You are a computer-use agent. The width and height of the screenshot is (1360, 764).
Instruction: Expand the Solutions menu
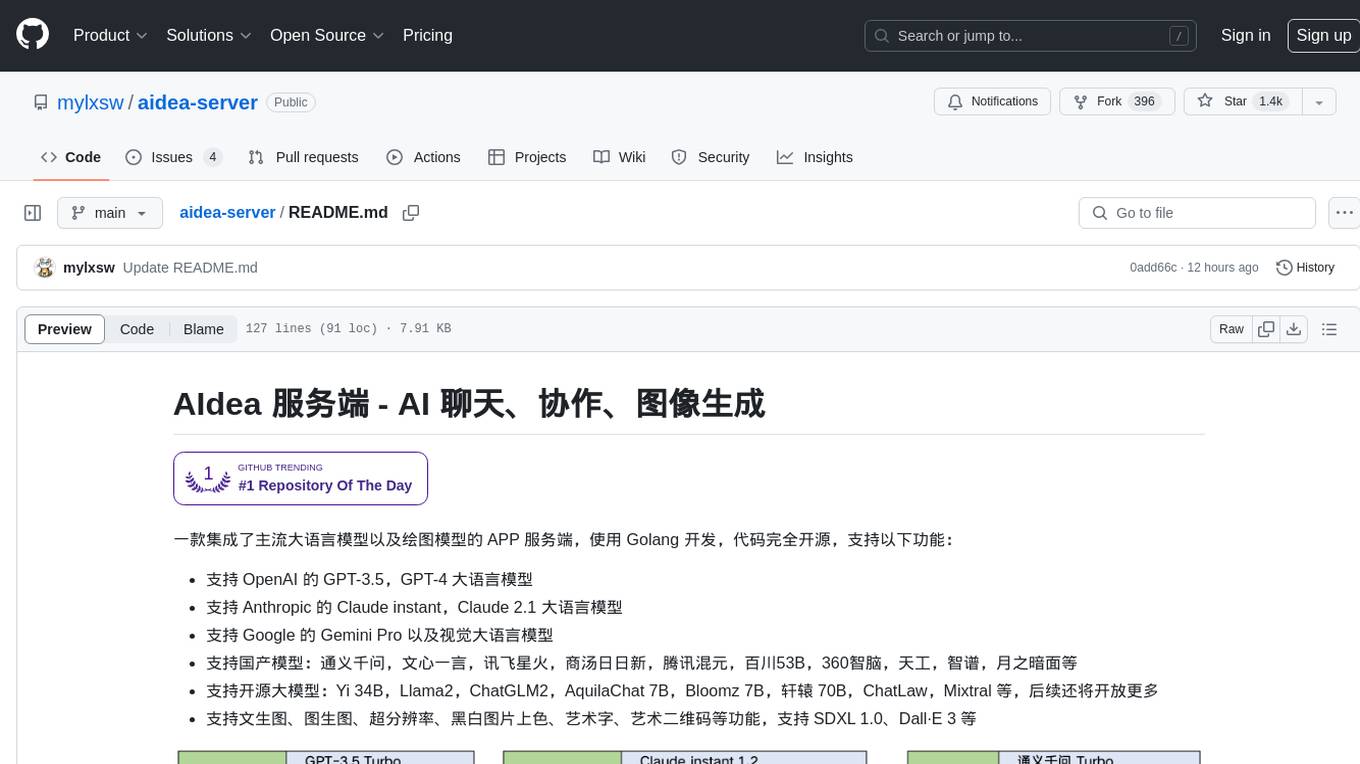208,35
